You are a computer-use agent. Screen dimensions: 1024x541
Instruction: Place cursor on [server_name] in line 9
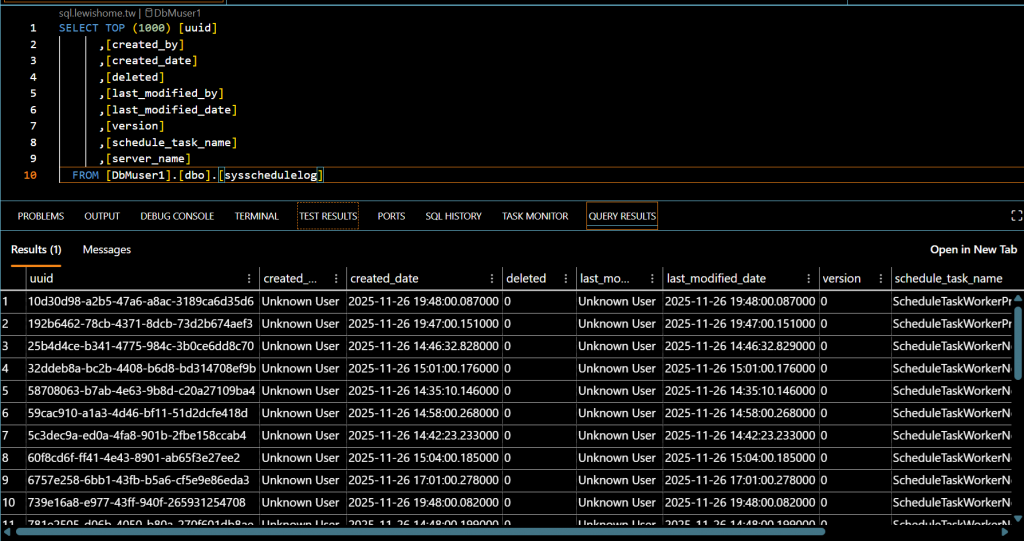coord(148,159)
